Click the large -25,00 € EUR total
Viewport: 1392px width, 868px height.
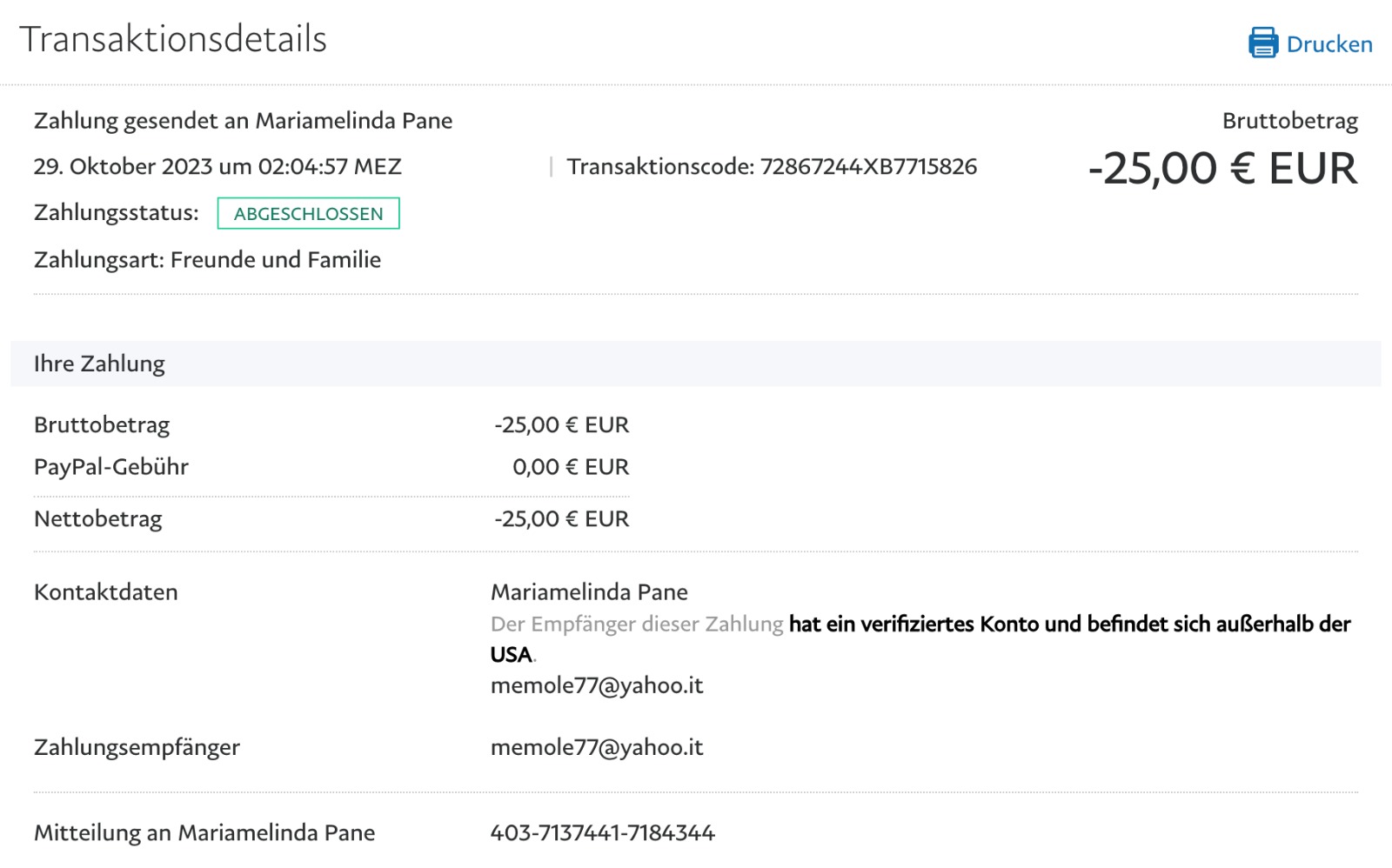click(1221, 169)
